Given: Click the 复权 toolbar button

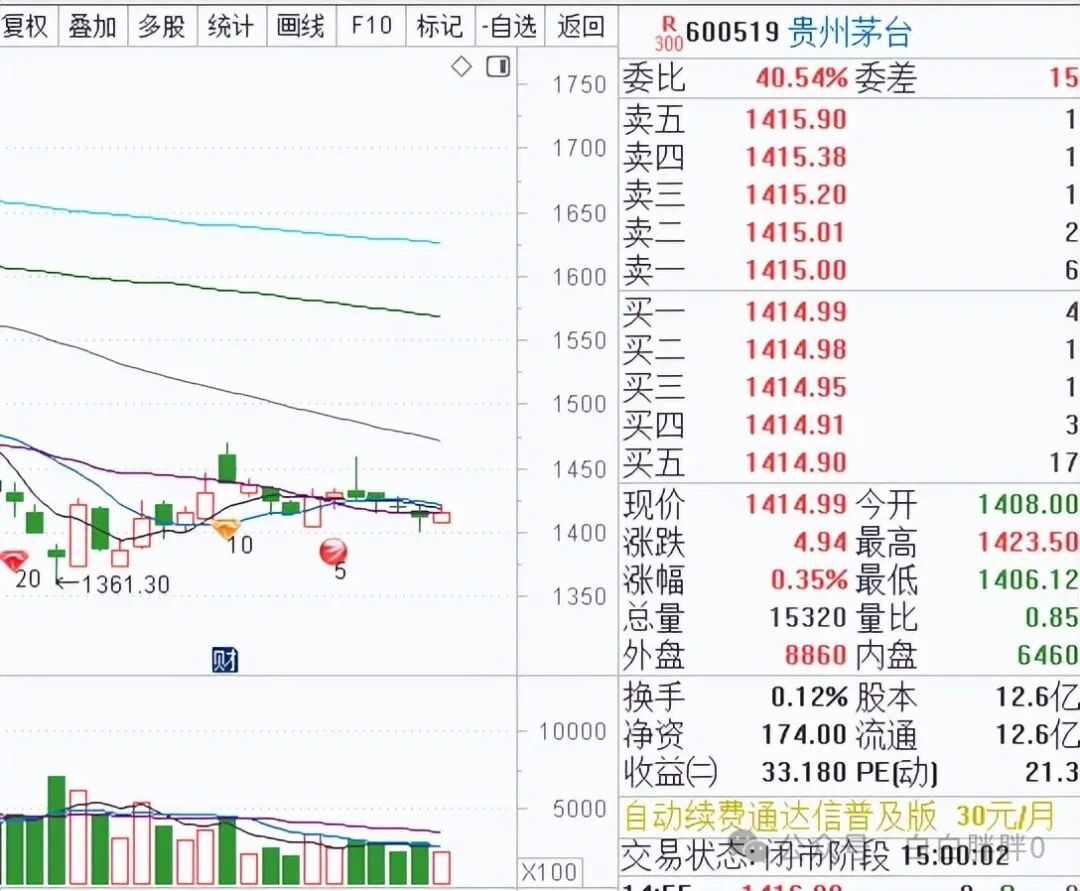Looking at the screenshot, I should tap(26, 26).
